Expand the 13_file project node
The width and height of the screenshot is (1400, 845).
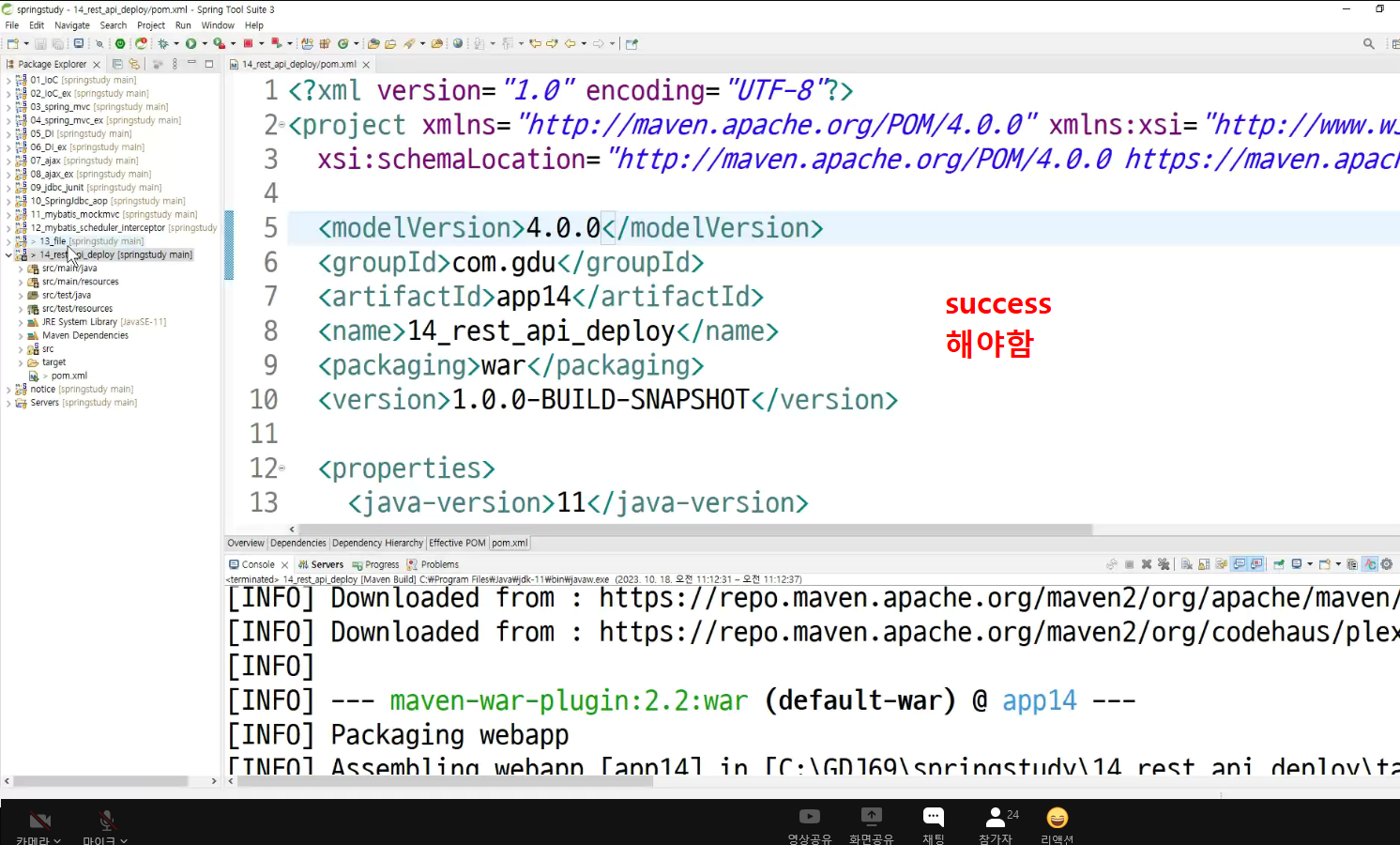tap(8, 241)
